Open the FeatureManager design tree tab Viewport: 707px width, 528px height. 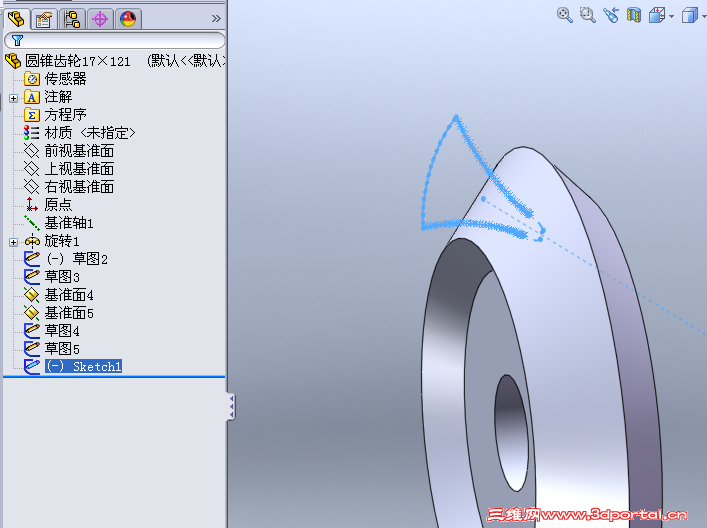pyautogui.click(x=17, y=19)
